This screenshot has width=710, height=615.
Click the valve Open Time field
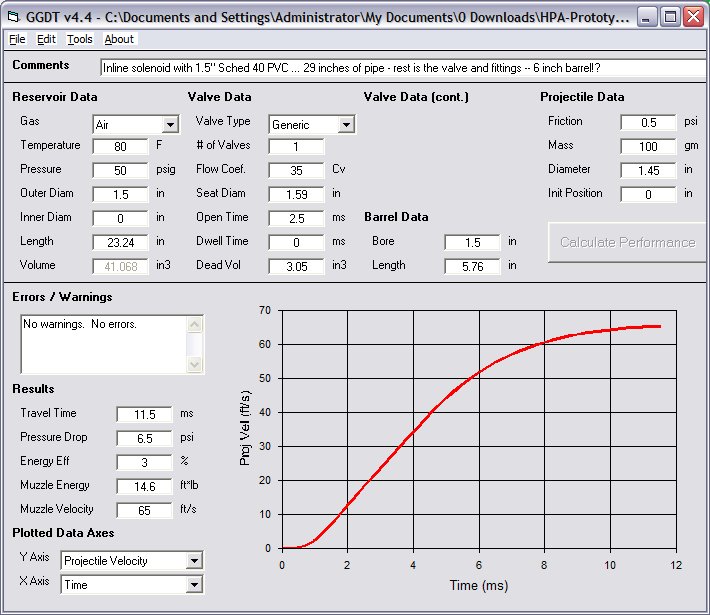pos(296,218)
